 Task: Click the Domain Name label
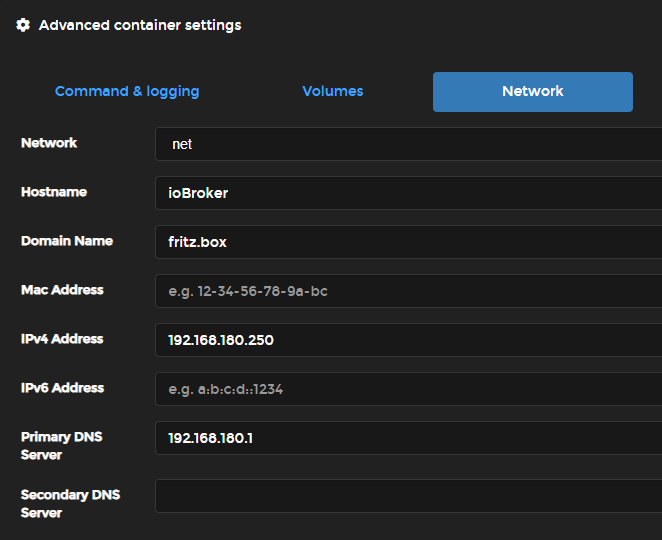(67, 241)
